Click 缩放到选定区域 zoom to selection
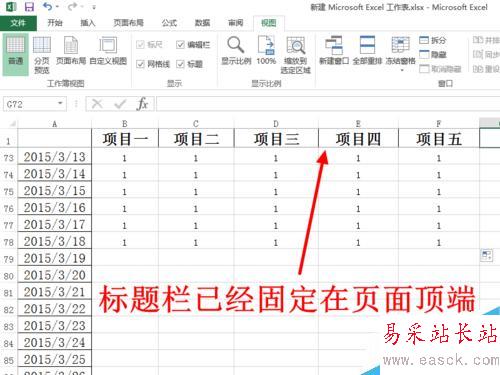The width and height of the screenshot is (500, 375). coord(296,55)
